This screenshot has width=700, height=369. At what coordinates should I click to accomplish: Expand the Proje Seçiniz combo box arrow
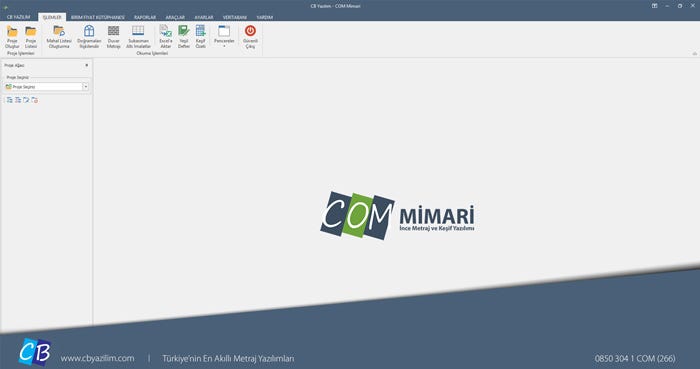86,87
